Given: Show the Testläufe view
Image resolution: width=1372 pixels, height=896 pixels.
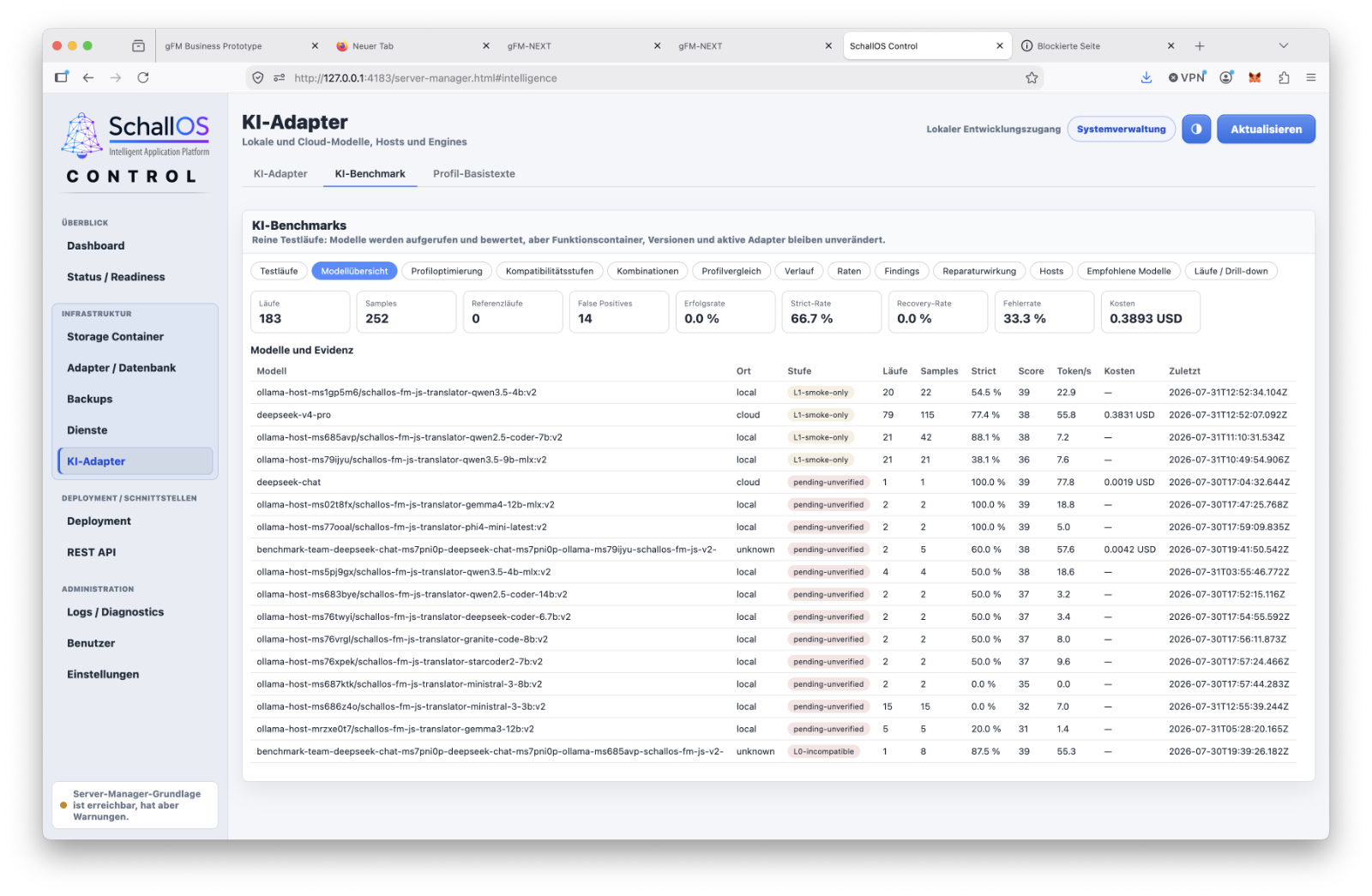Looking at the screenshot, I should click(279, 271).
